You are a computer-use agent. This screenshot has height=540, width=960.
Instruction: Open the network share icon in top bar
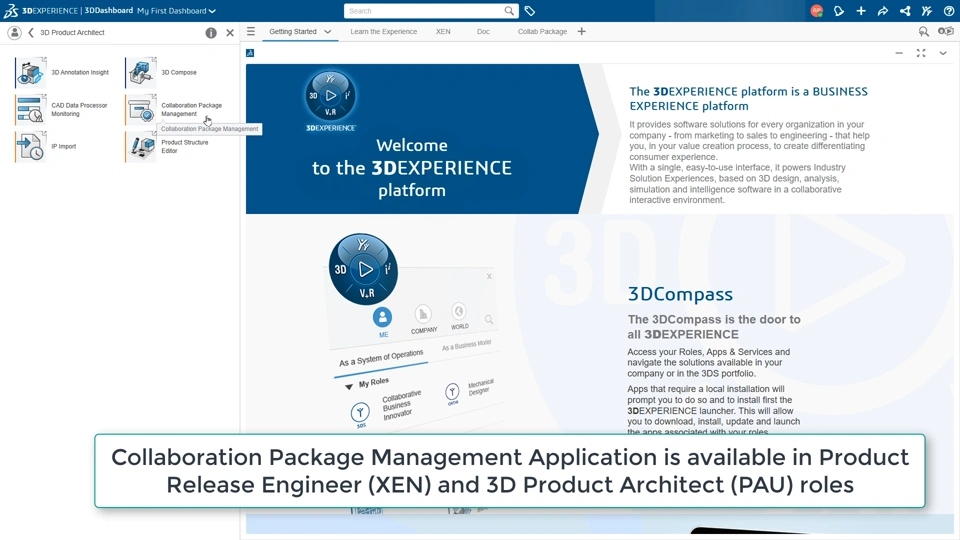(x=905, y=11)
